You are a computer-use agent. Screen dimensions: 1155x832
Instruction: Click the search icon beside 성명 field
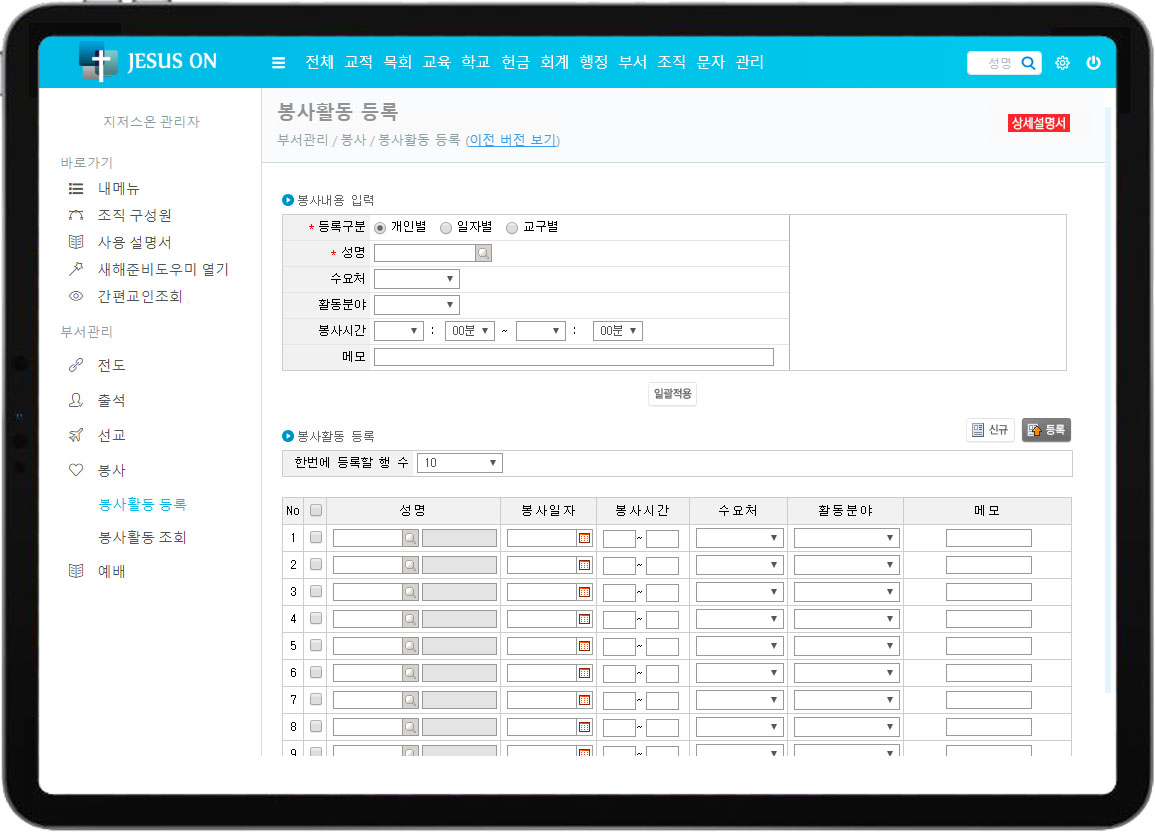click(483, 253)
